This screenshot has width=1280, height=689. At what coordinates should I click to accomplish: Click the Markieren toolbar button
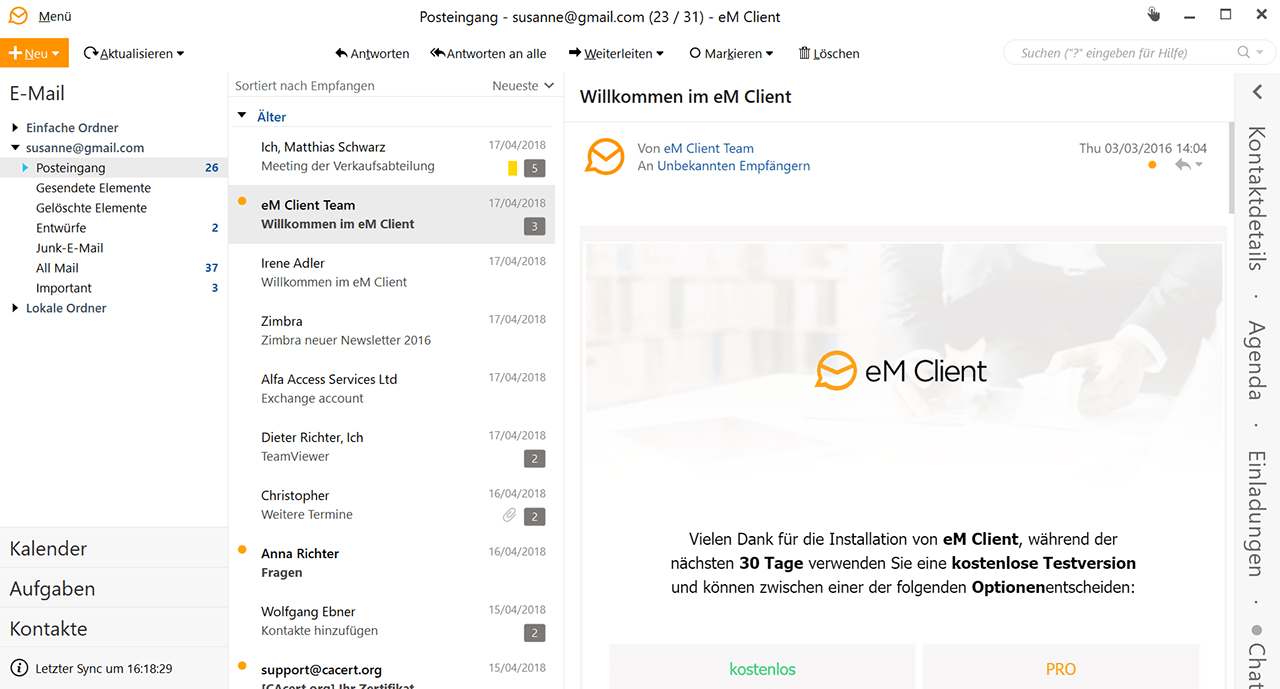(x=726, y=54)
